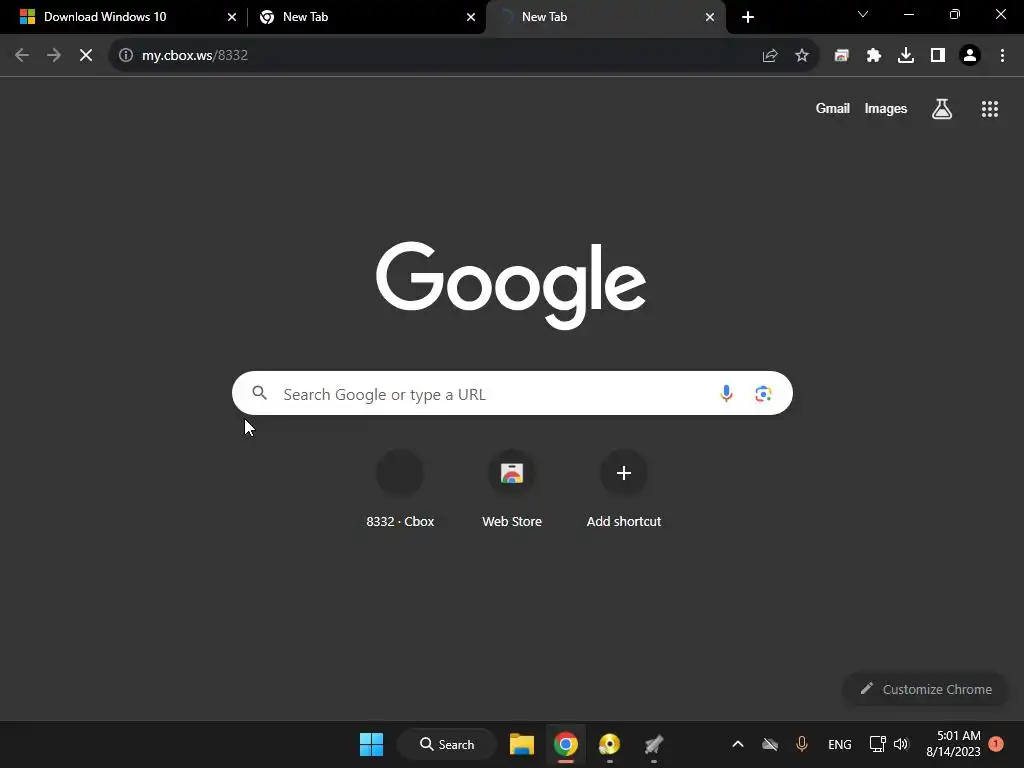This screenshot has height=768, width=1024.
Task: Show hidden tray icons chevron
Action: [738, 744]
